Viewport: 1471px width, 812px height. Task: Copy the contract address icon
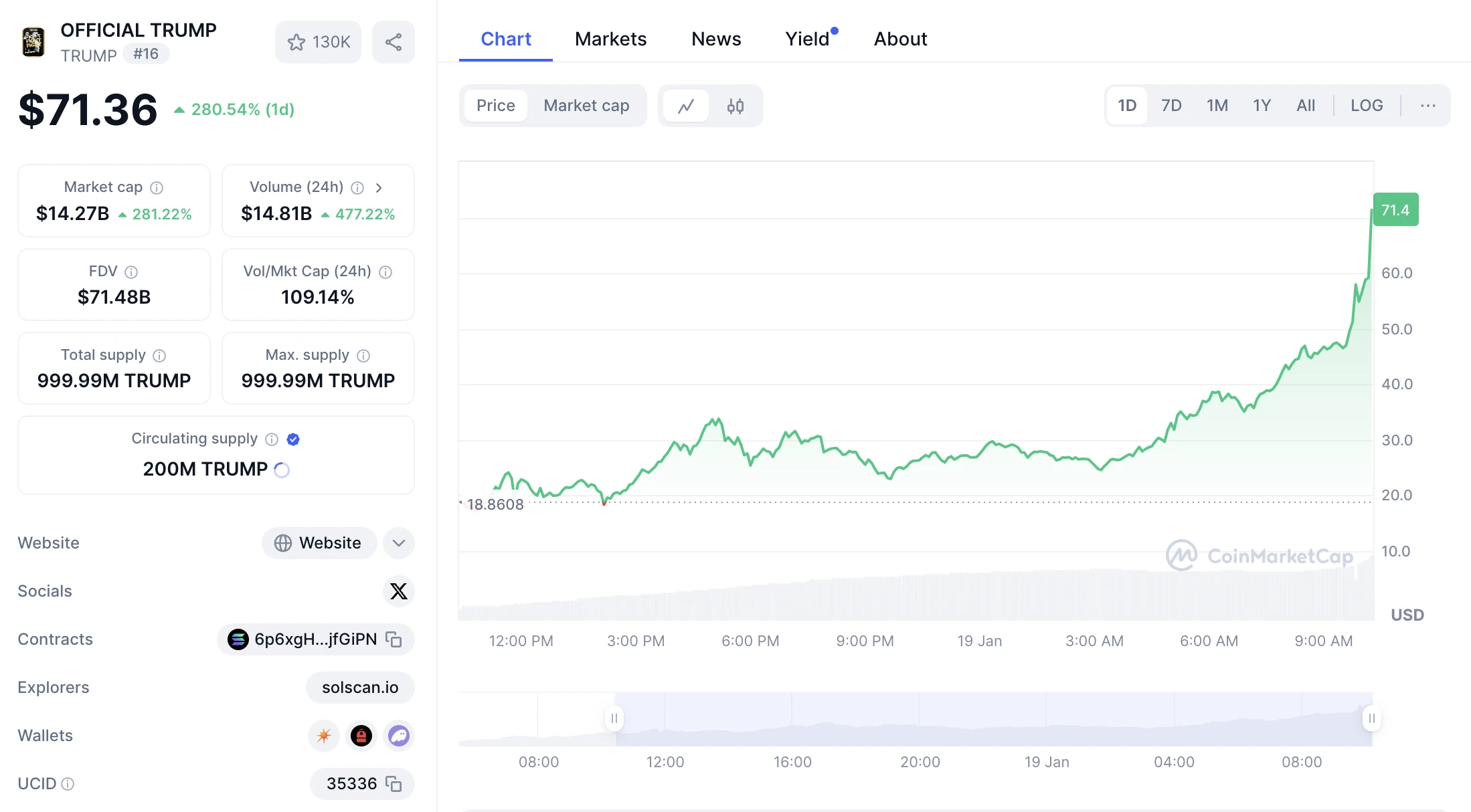tap(394, 639)
